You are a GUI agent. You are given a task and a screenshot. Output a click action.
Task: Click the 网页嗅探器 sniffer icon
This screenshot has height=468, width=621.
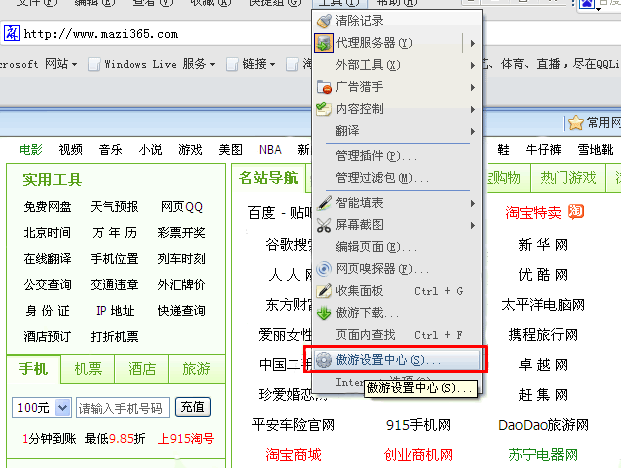click(324, 269)
